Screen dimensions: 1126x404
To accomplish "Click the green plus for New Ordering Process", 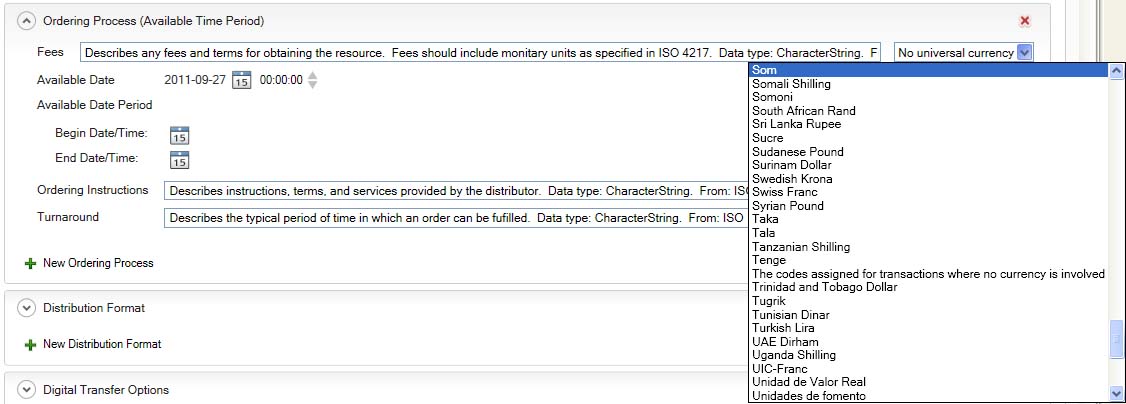I will point(30,264).
